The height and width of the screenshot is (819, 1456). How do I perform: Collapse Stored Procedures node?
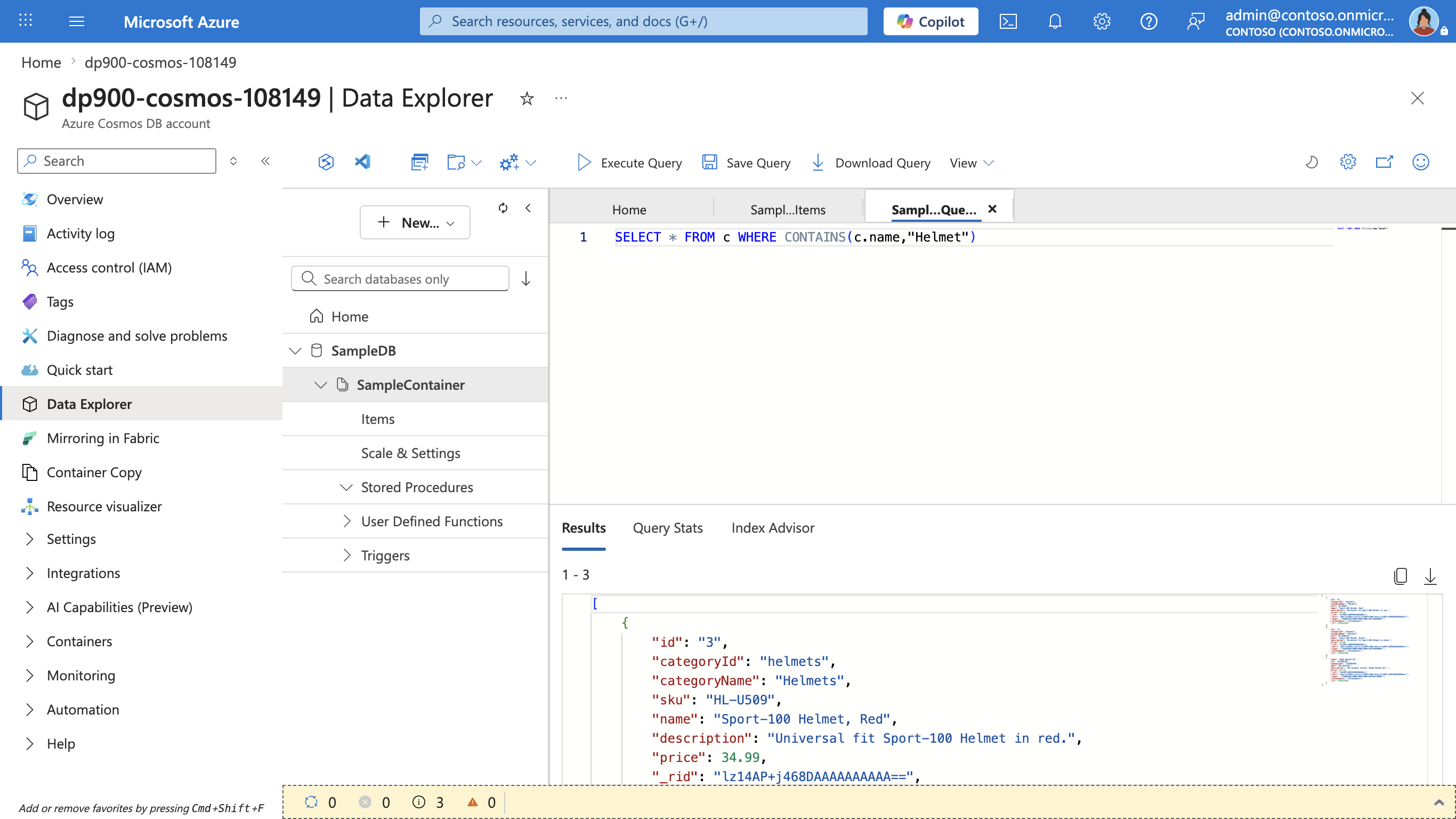346,487
